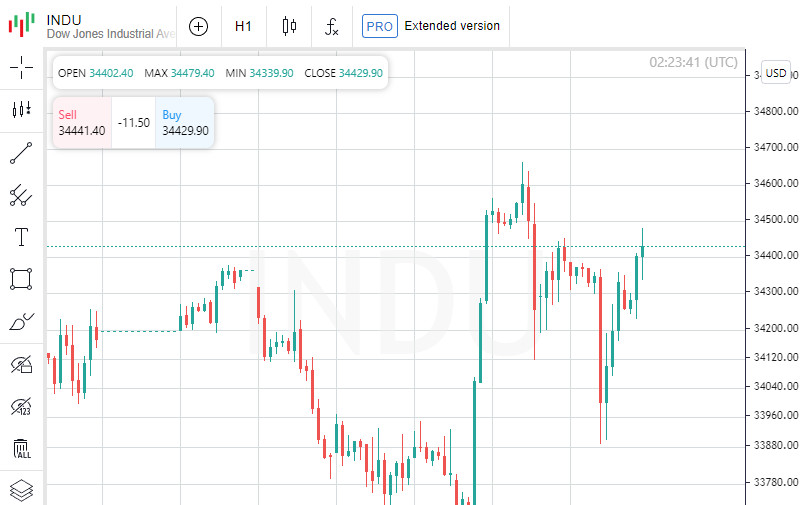Viewport: 805px width, 505px height.
Task: Pick the rectangle shape tool
Action: pos(22,279)
